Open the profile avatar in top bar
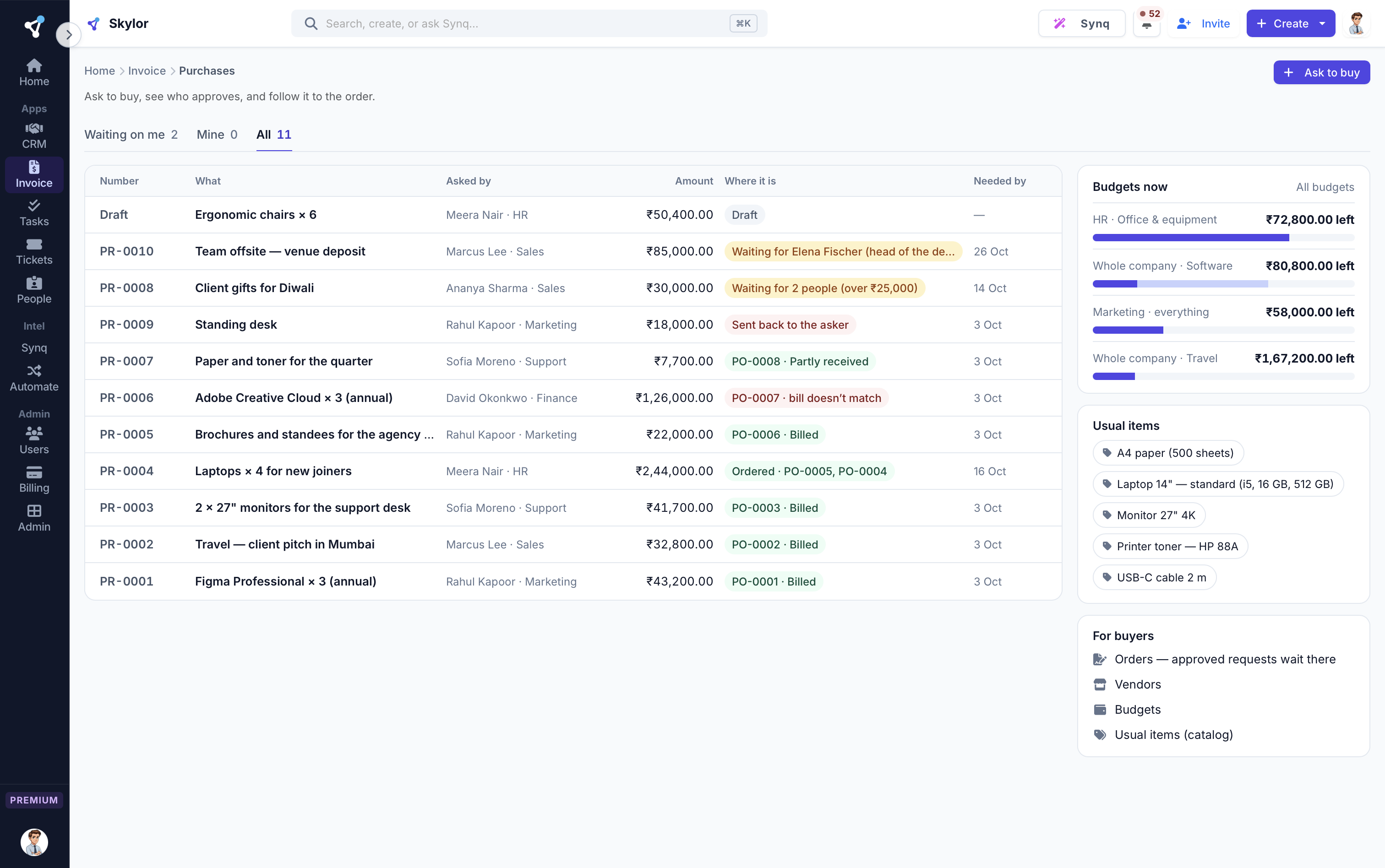1385x868 pixels. [1356, 23]
